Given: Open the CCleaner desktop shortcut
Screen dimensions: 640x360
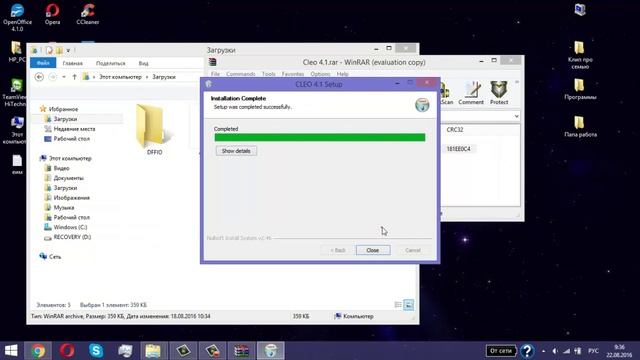Looking at the screenshot, I should (x=88, y=14).
